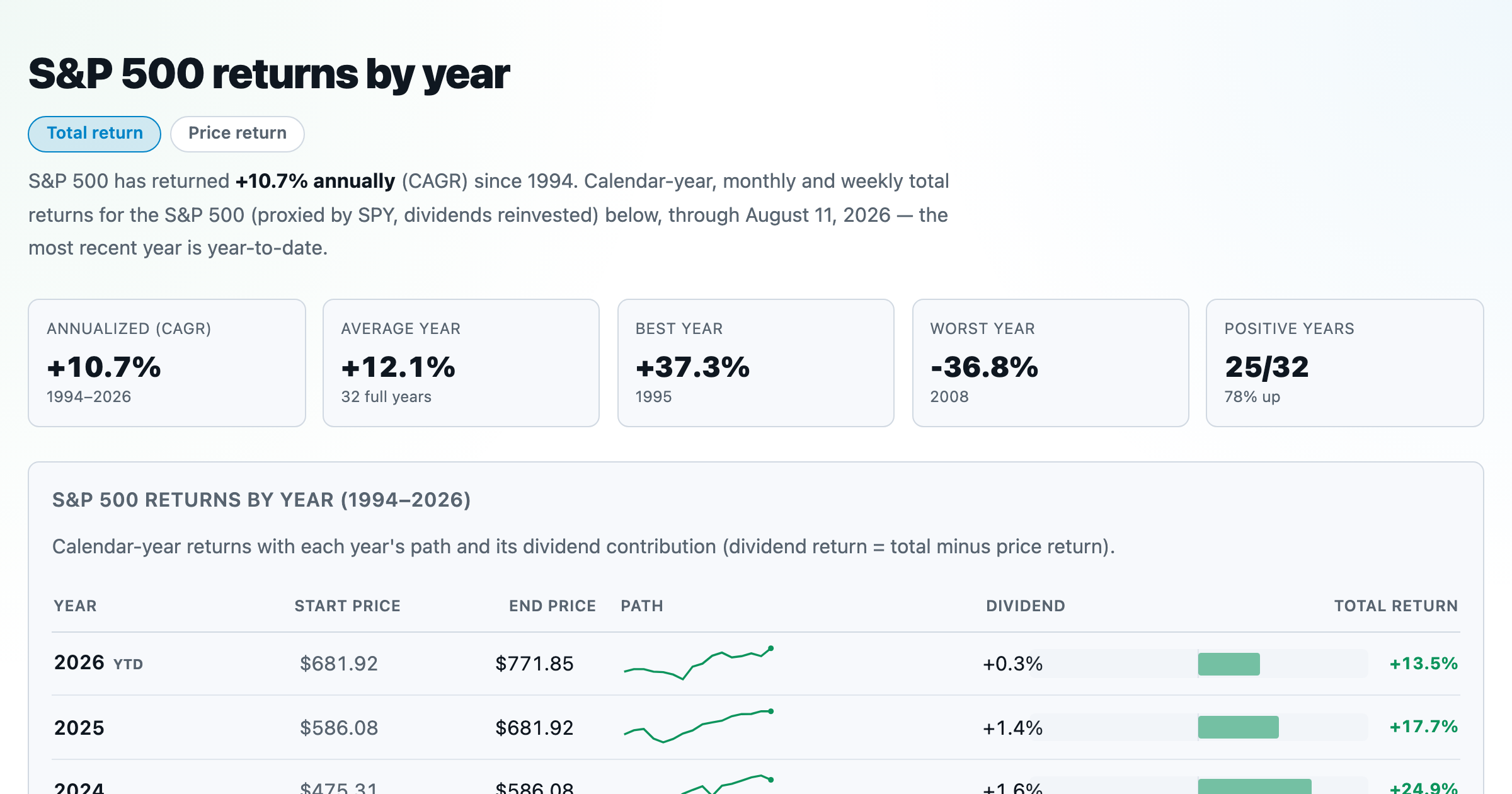Click the 2026 end price $771.85
Screen dimensions: 1512x794
pyautogui.click(x=534, y=664)
